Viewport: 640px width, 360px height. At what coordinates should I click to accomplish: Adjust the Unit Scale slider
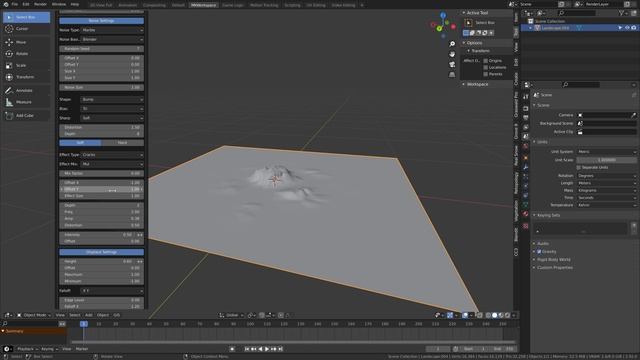tap(607, 160)
